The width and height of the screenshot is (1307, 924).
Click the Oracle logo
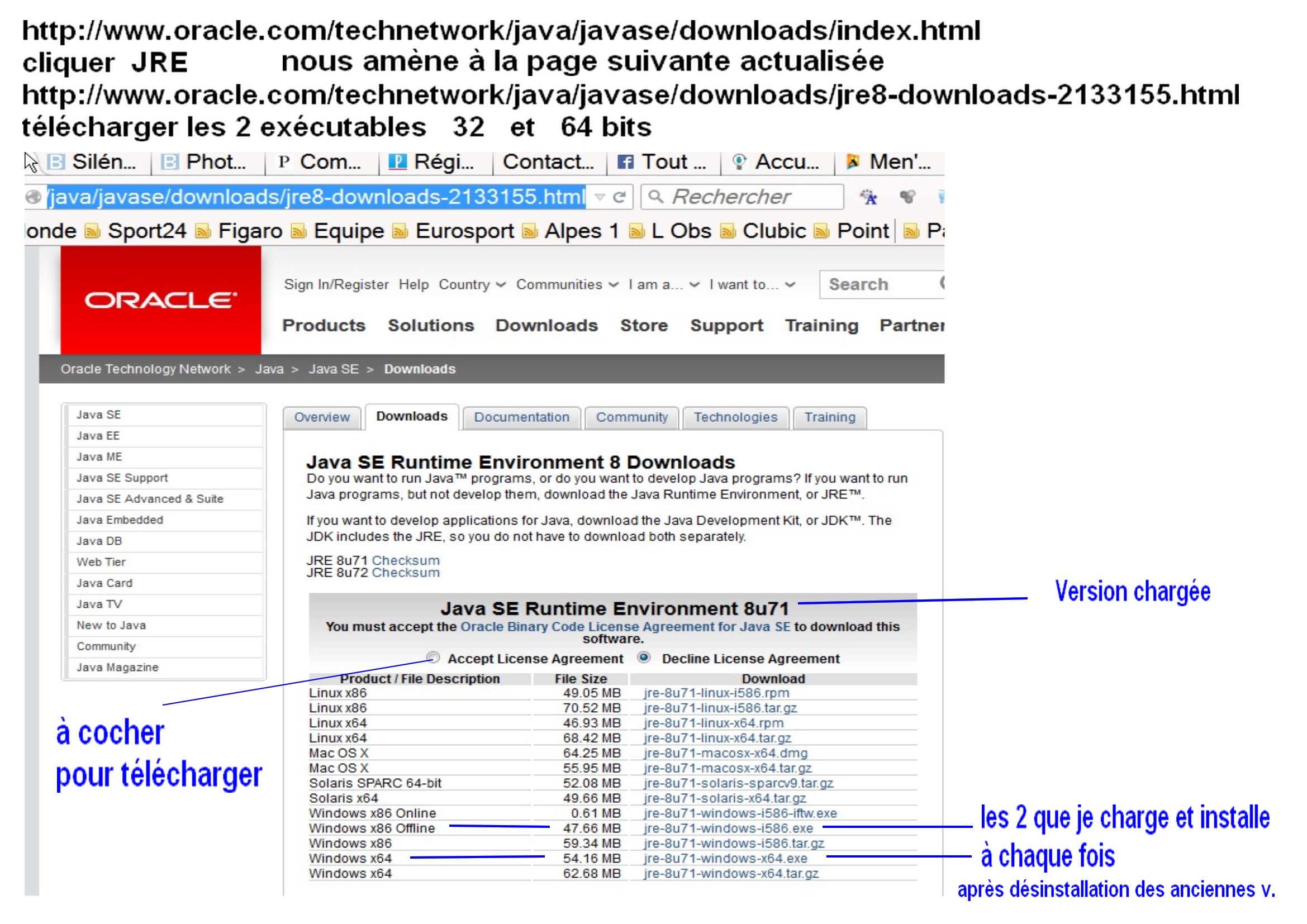point(160,300)
